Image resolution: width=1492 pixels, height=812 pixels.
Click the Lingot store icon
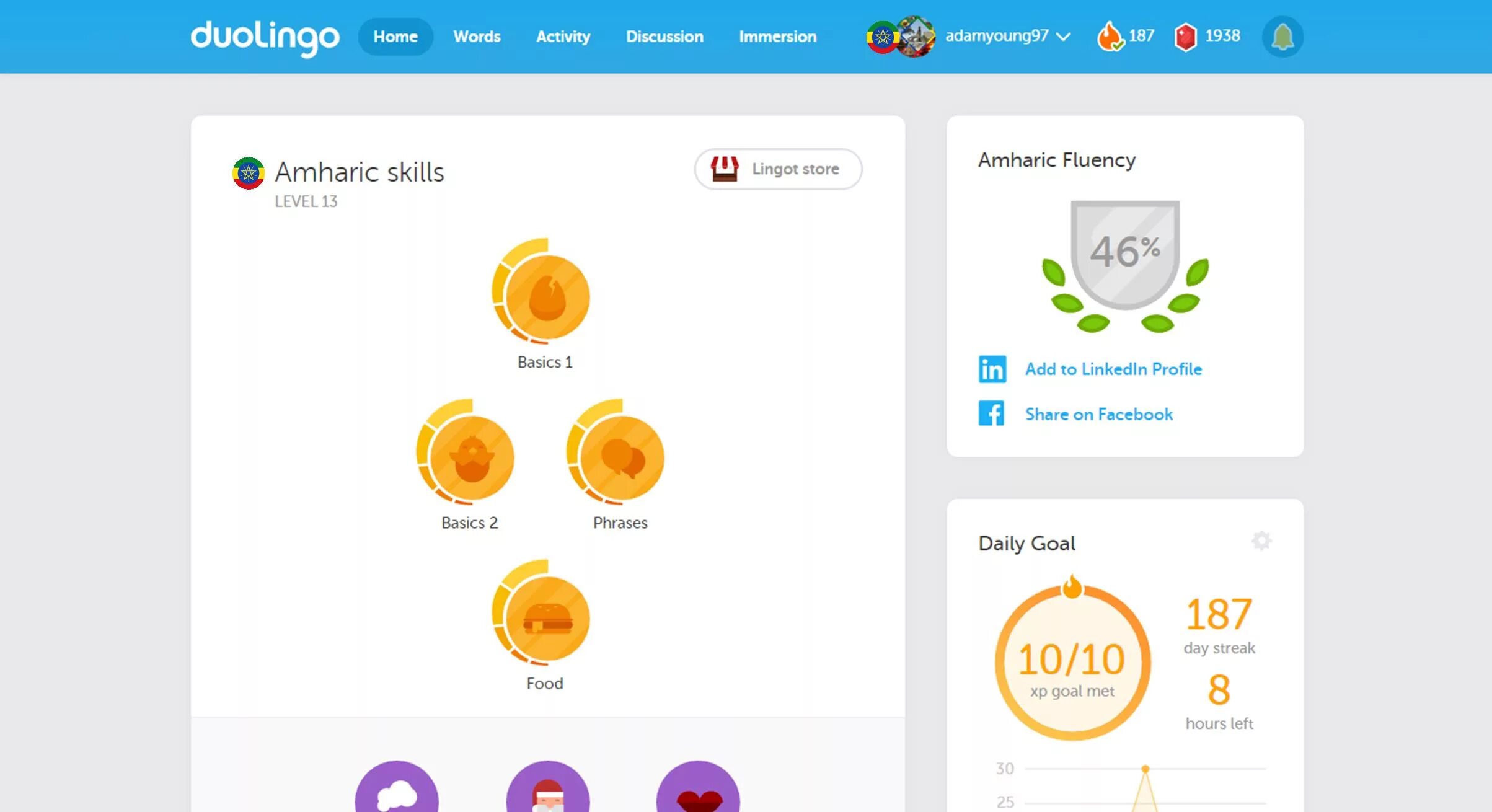tap(723, 169)
